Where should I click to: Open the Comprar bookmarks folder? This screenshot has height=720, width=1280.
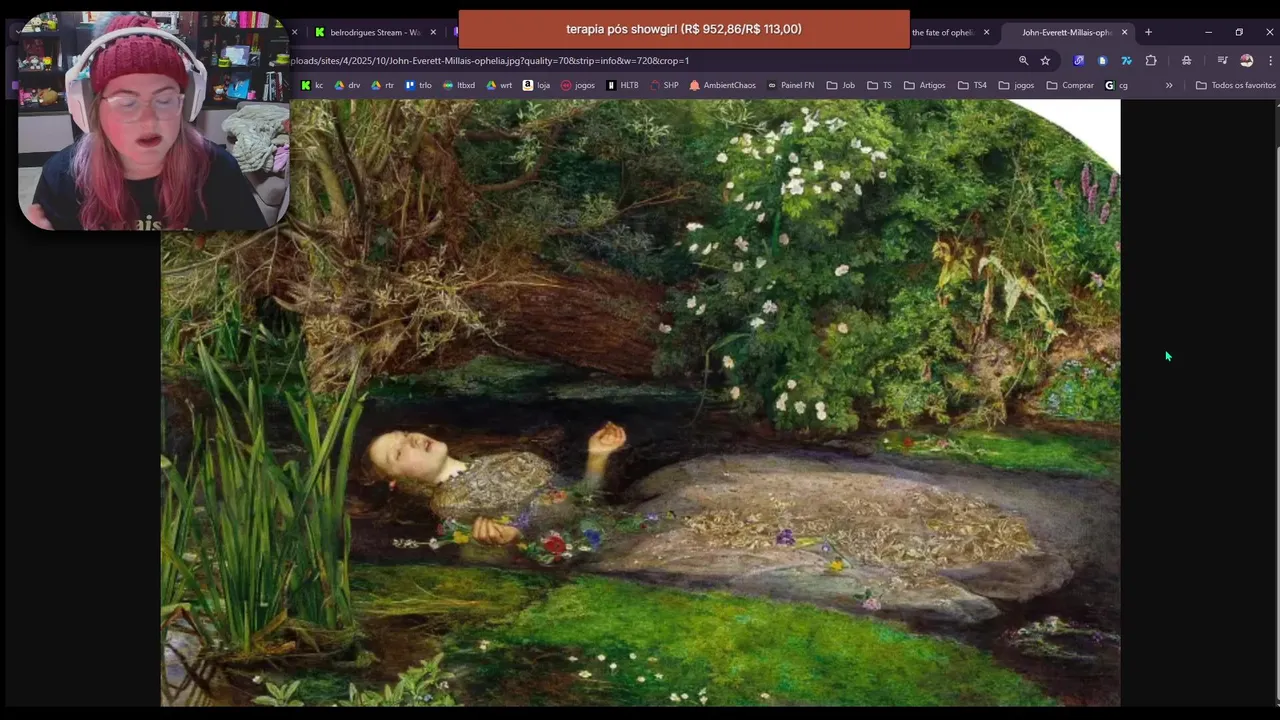click(1070, 85)
